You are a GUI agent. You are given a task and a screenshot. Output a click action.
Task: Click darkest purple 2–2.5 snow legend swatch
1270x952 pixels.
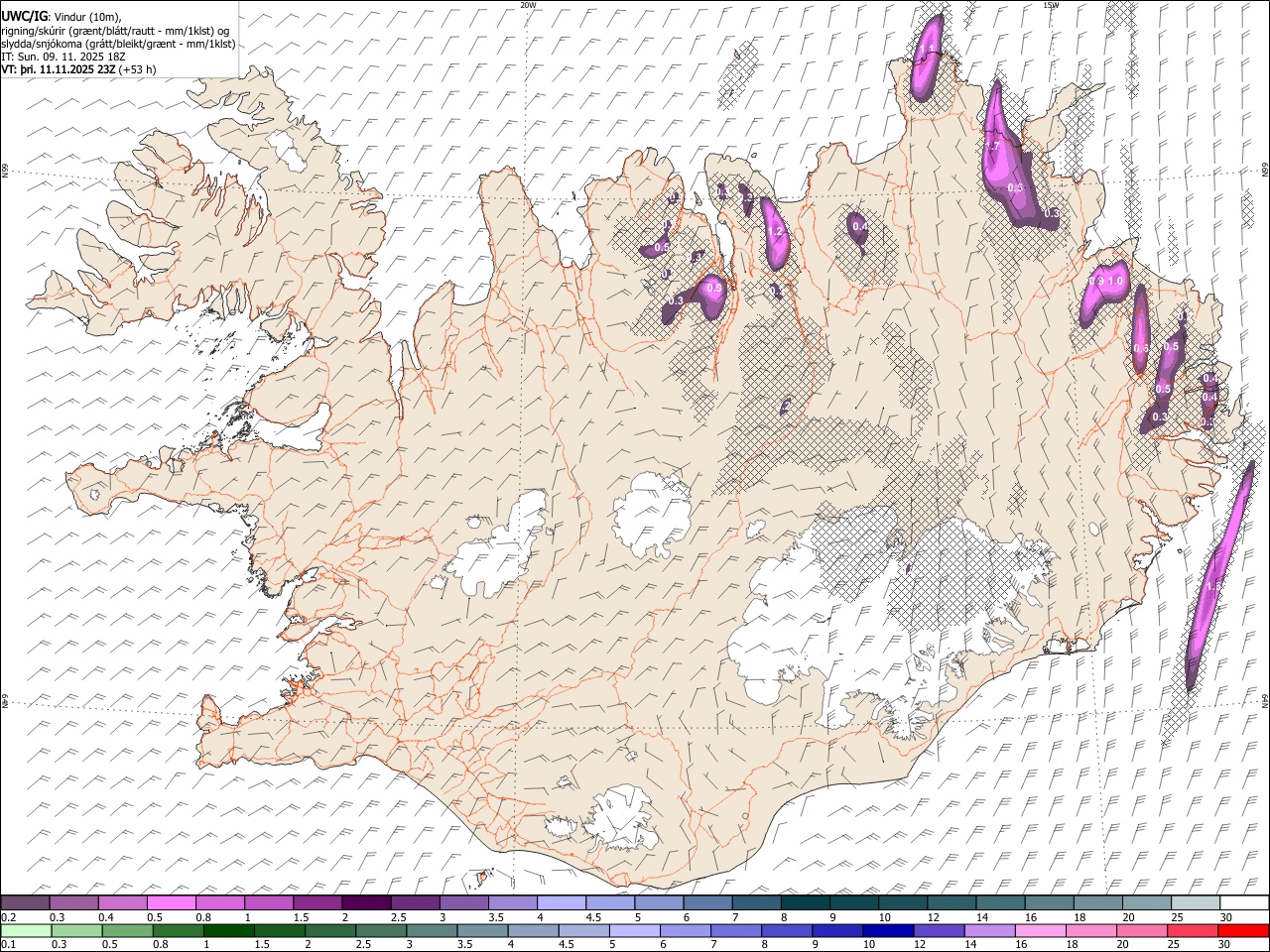(x=366, y=903)
